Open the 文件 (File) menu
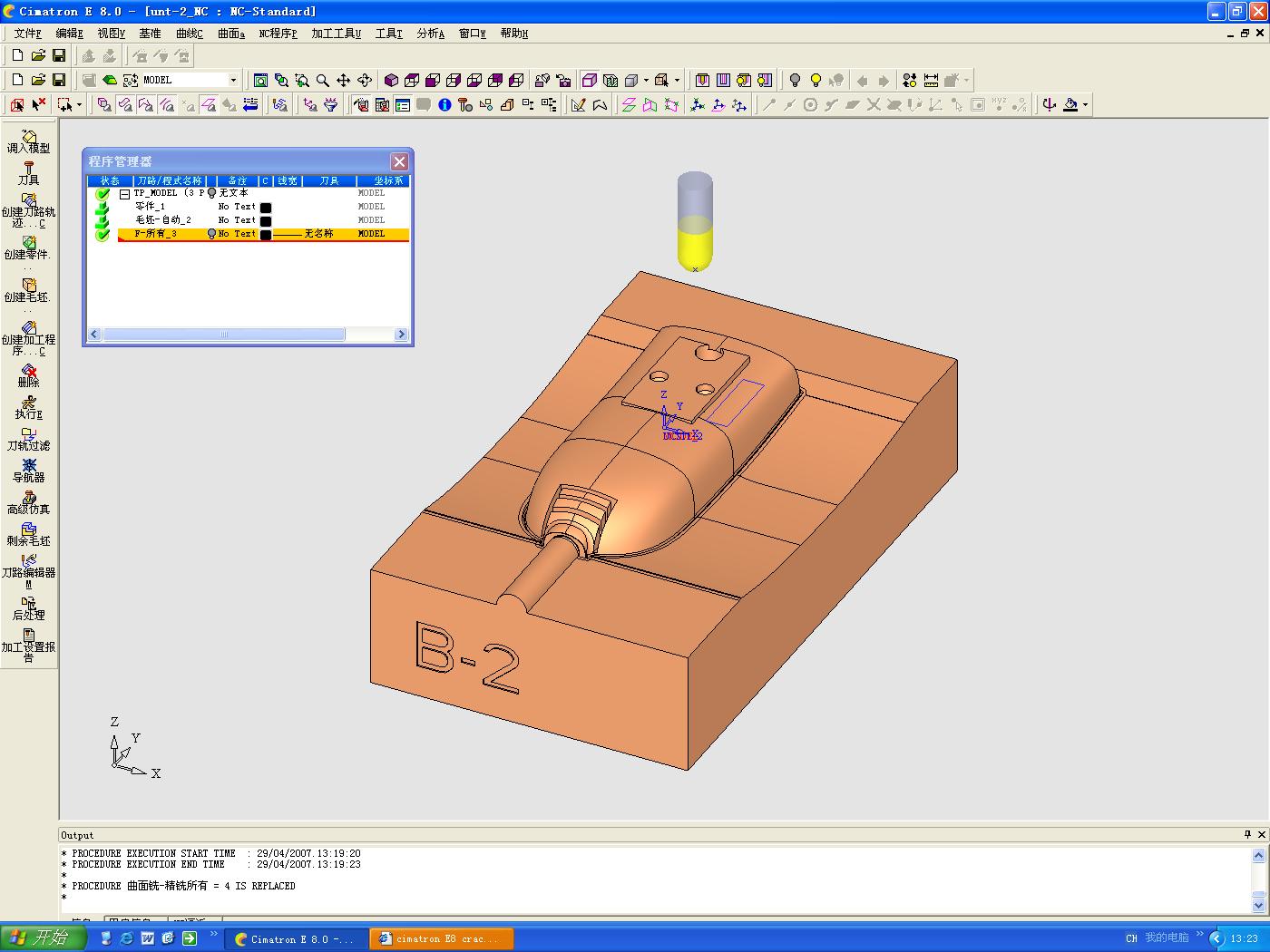The image size is (1270, 952). pos(27,34)
